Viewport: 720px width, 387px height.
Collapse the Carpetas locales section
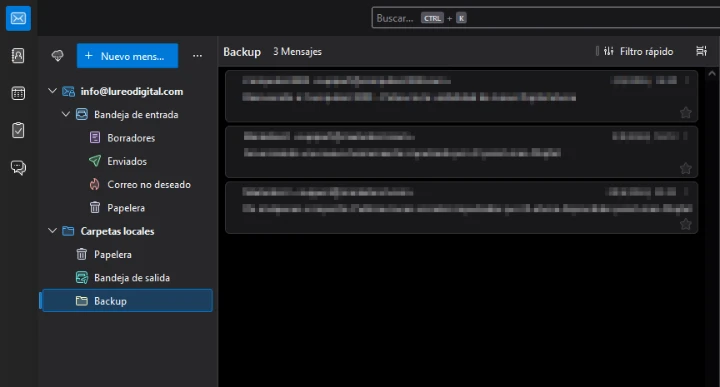tap(52, 230)
